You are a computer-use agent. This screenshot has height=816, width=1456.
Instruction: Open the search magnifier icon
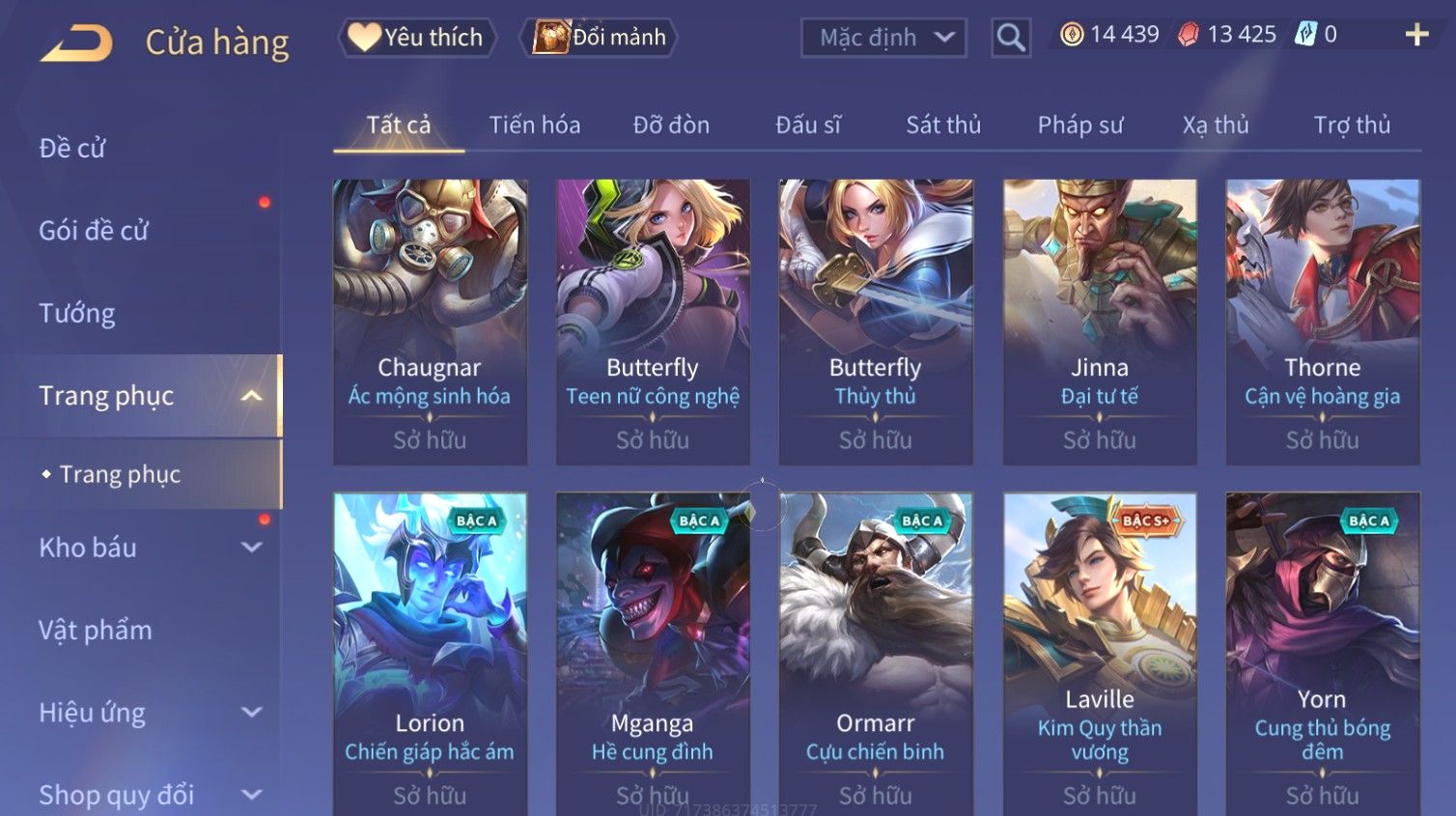(1011, 38)
